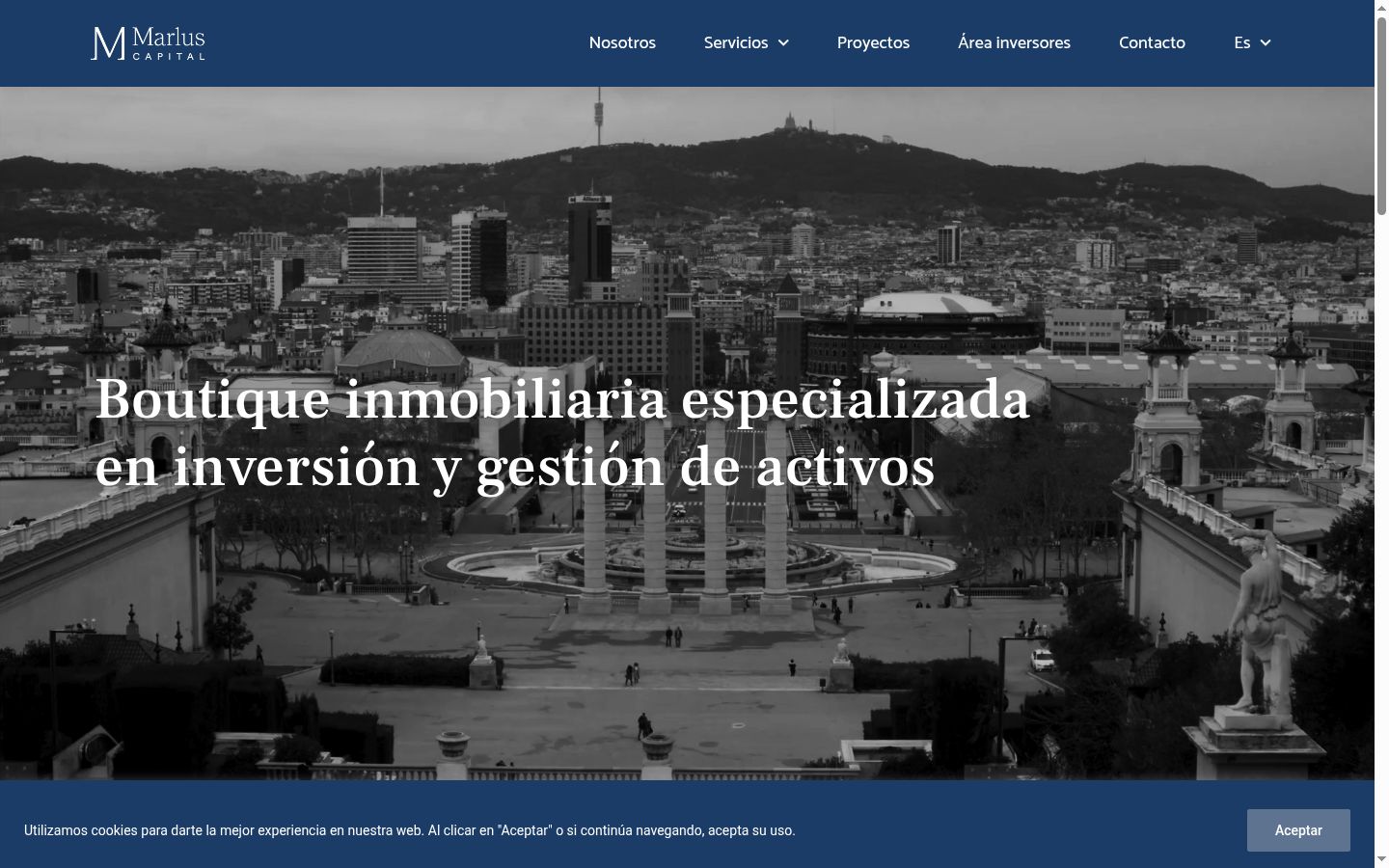1389x868 pixels.
Task: Open Área inversores
Action: pos(1014,43)
